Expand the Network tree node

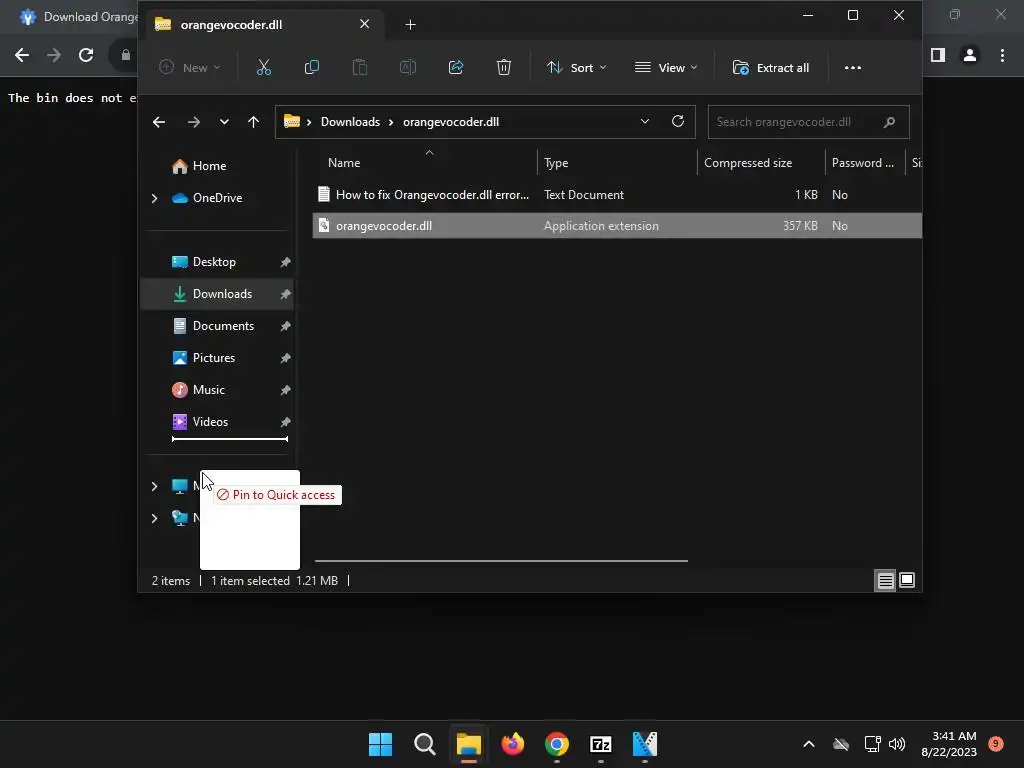[x=155, y=518]
